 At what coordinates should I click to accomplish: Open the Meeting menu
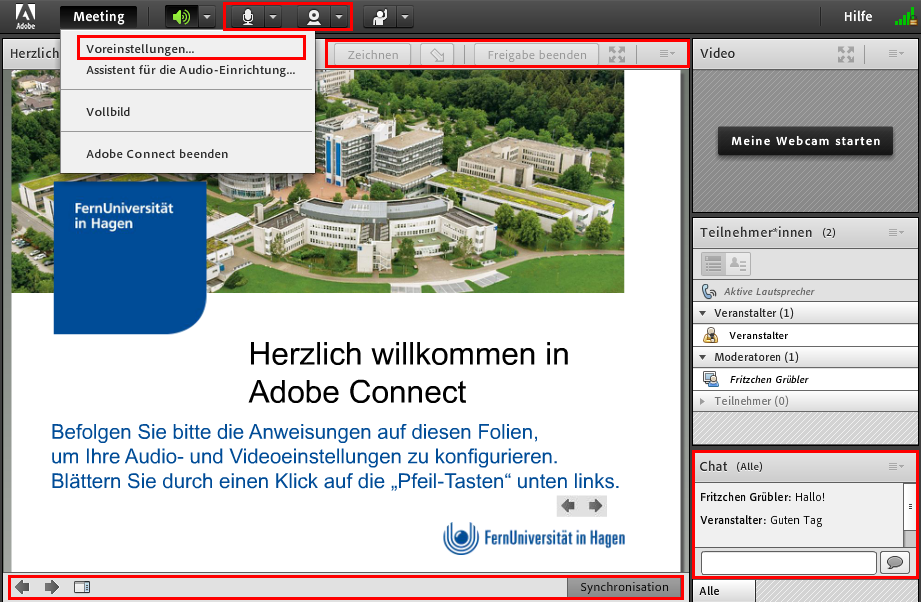click(99, 16)
